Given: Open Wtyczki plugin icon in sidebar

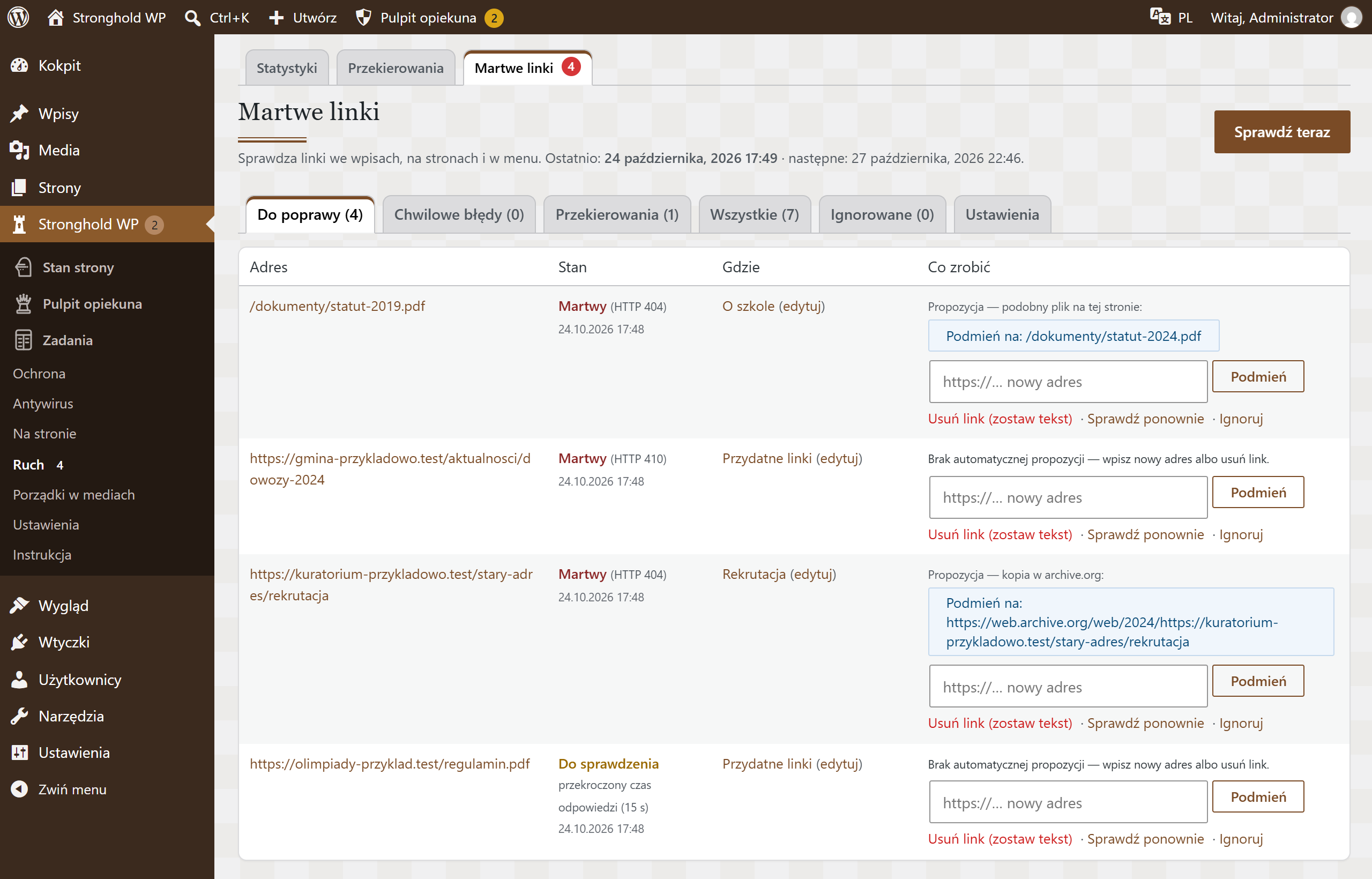Looking at the screenshot, I should coord(19,642).
